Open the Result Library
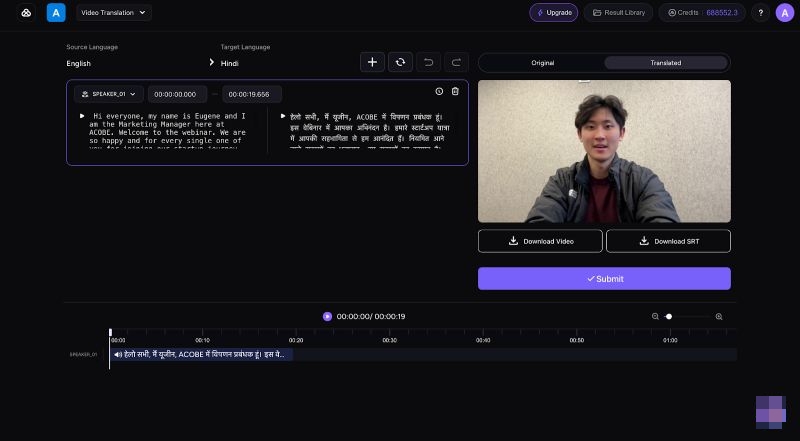The width and height of the screenshot is (800, 441). click(618, 13)
